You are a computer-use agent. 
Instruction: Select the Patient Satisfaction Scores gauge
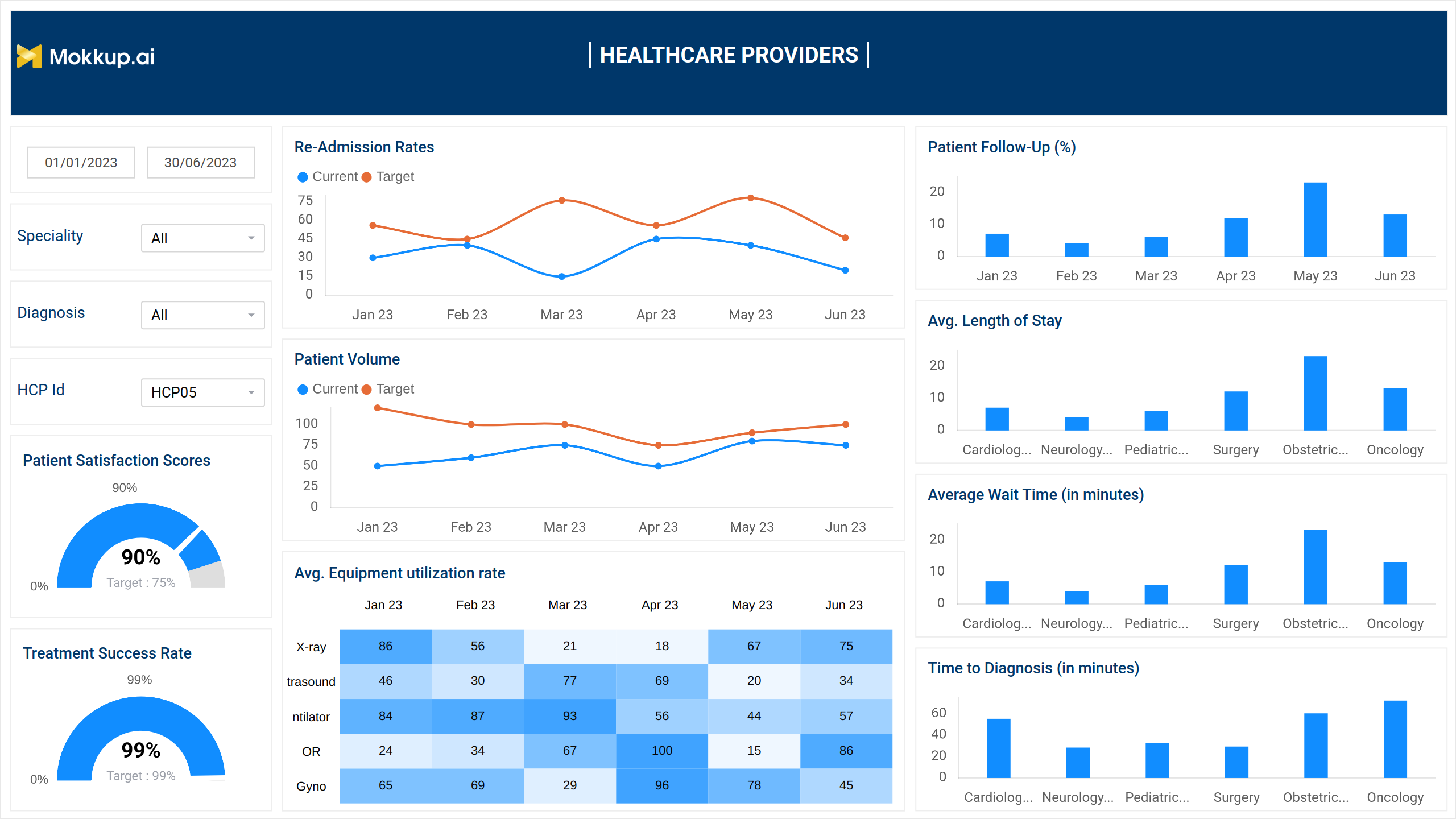(141, 545)
